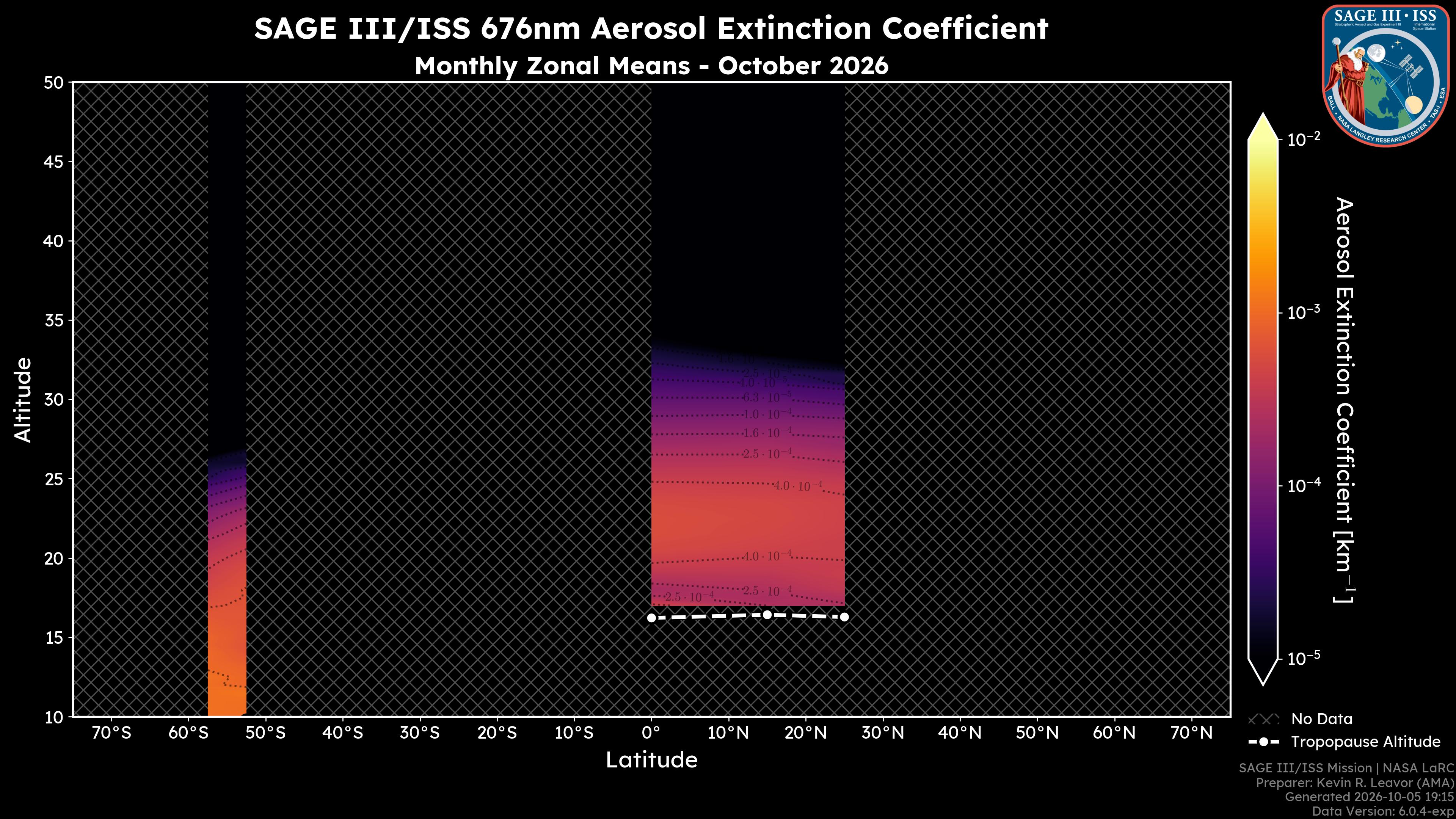The image size is (1456, 819).
Task: Click the altitude tick label '35'
Action: click(54, 320)
